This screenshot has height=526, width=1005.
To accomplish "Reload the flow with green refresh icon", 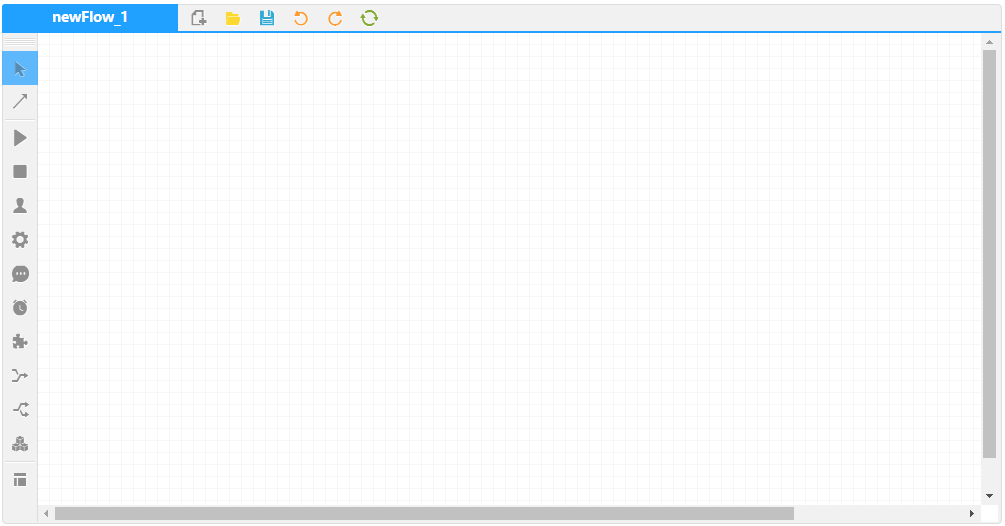I will 369,18.
